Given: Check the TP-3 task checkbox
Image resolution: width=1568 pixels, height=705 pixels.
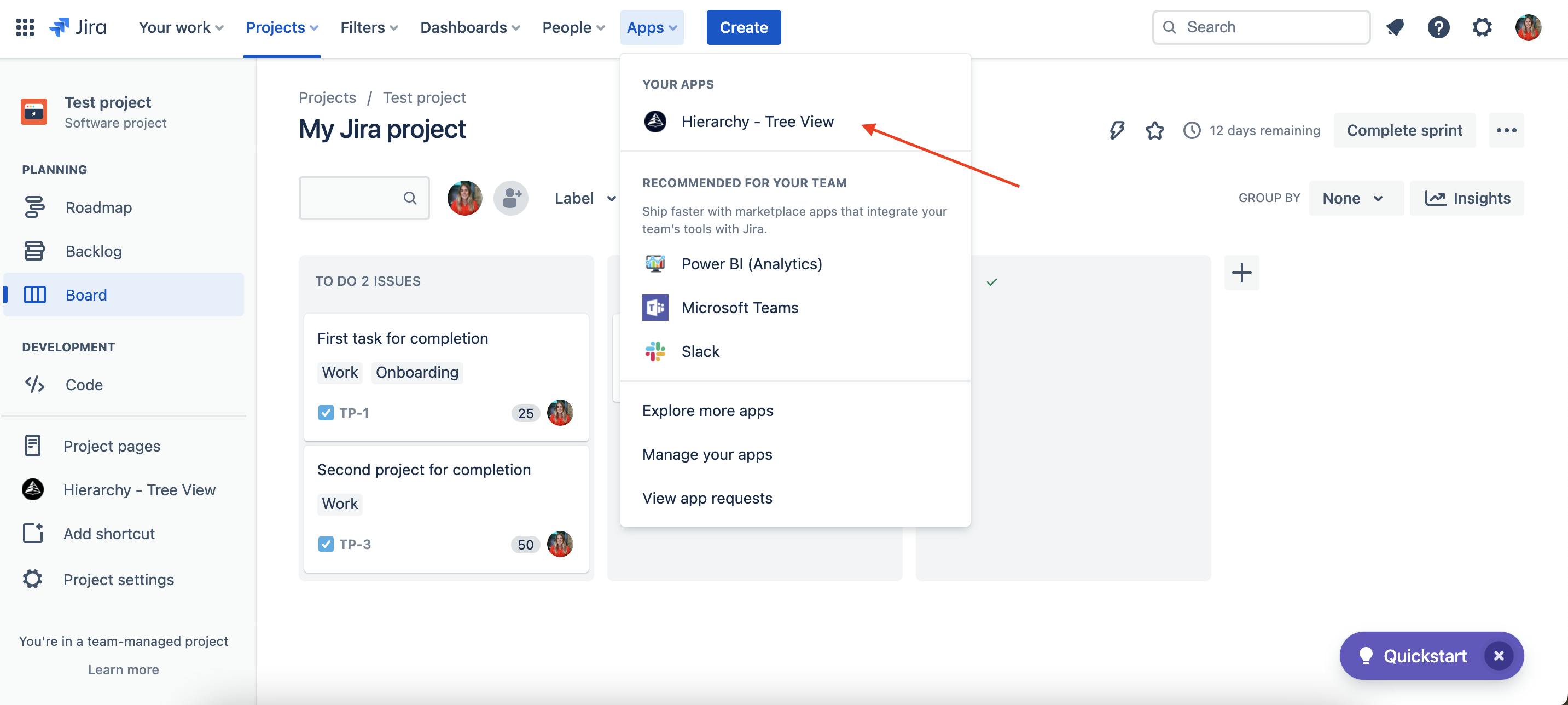Looking at the screenshot, I should coord(326,544).
